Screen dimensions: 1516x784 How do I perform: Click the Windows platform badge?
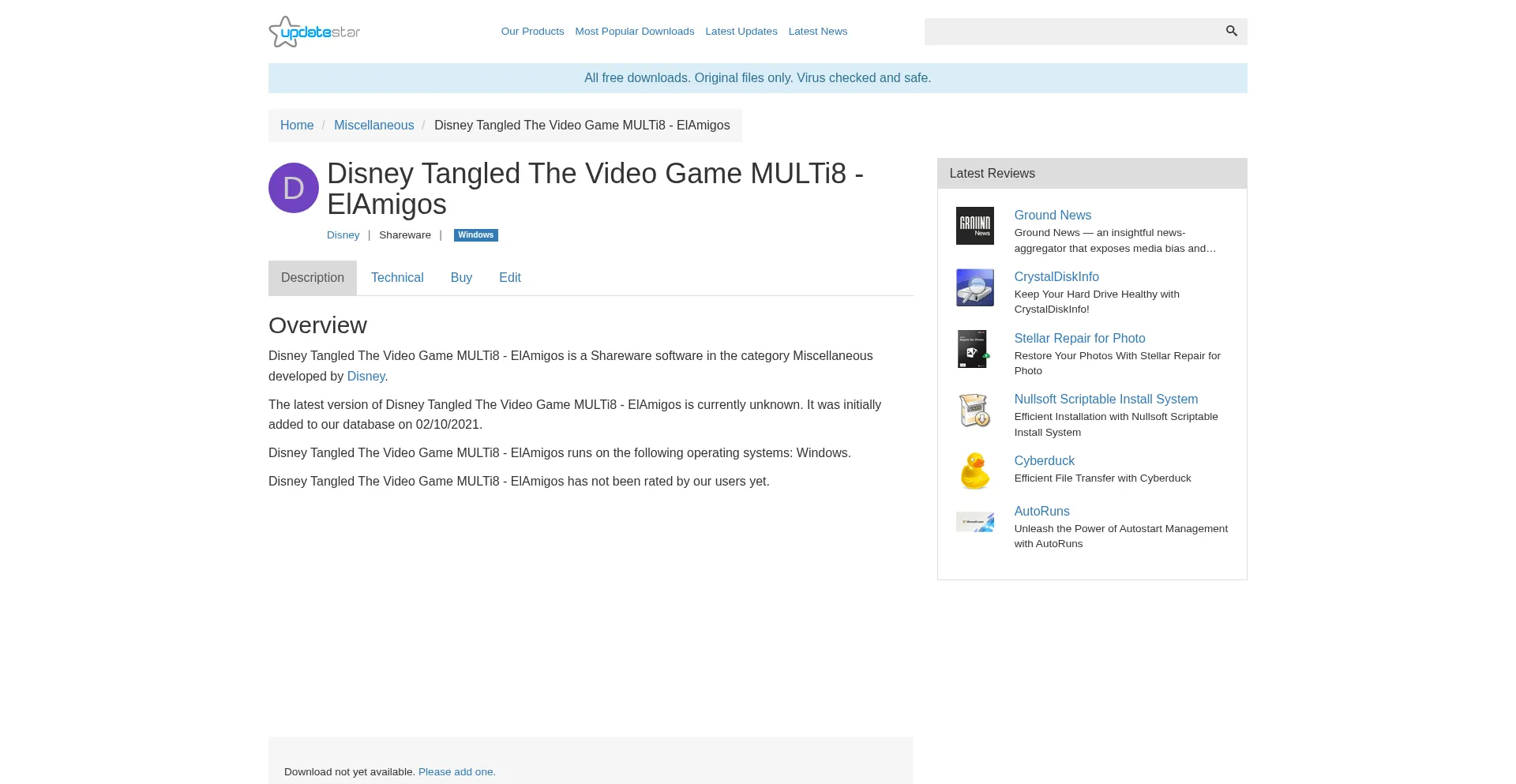pos(476,235)
